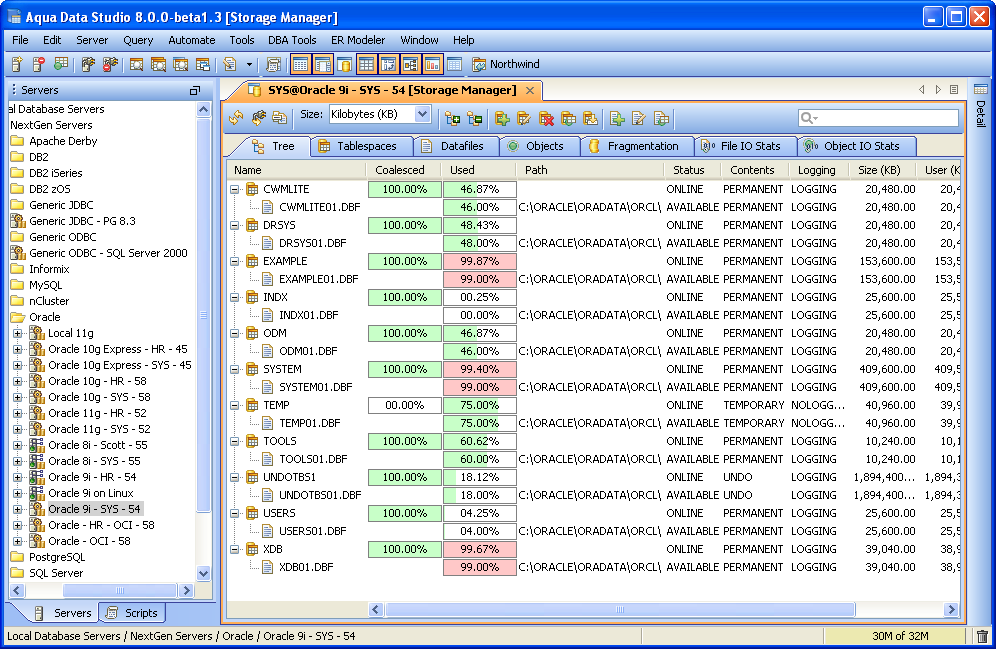
Task: Collapse the SYSTEM tablespace node
Action: coord(234,369)
